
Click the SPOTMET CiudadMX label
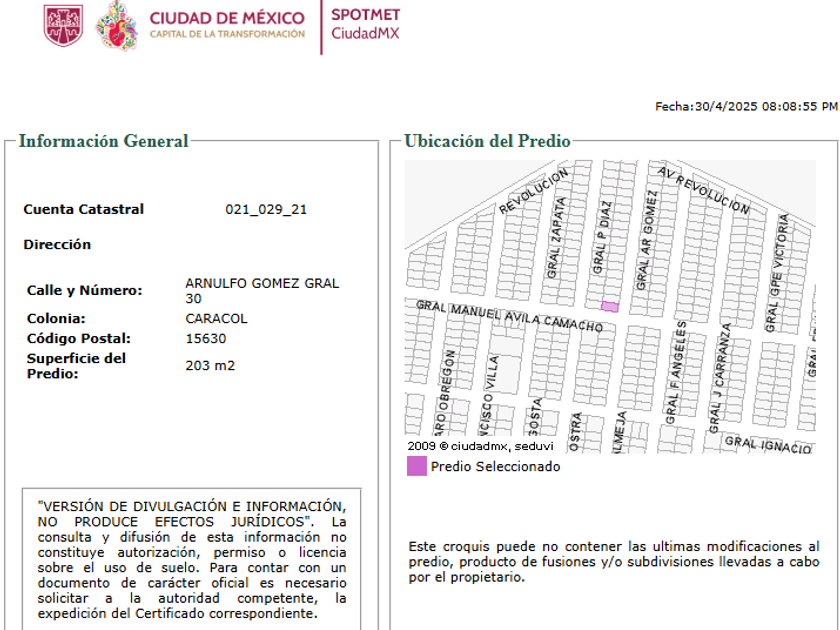[x=365, y=24]
